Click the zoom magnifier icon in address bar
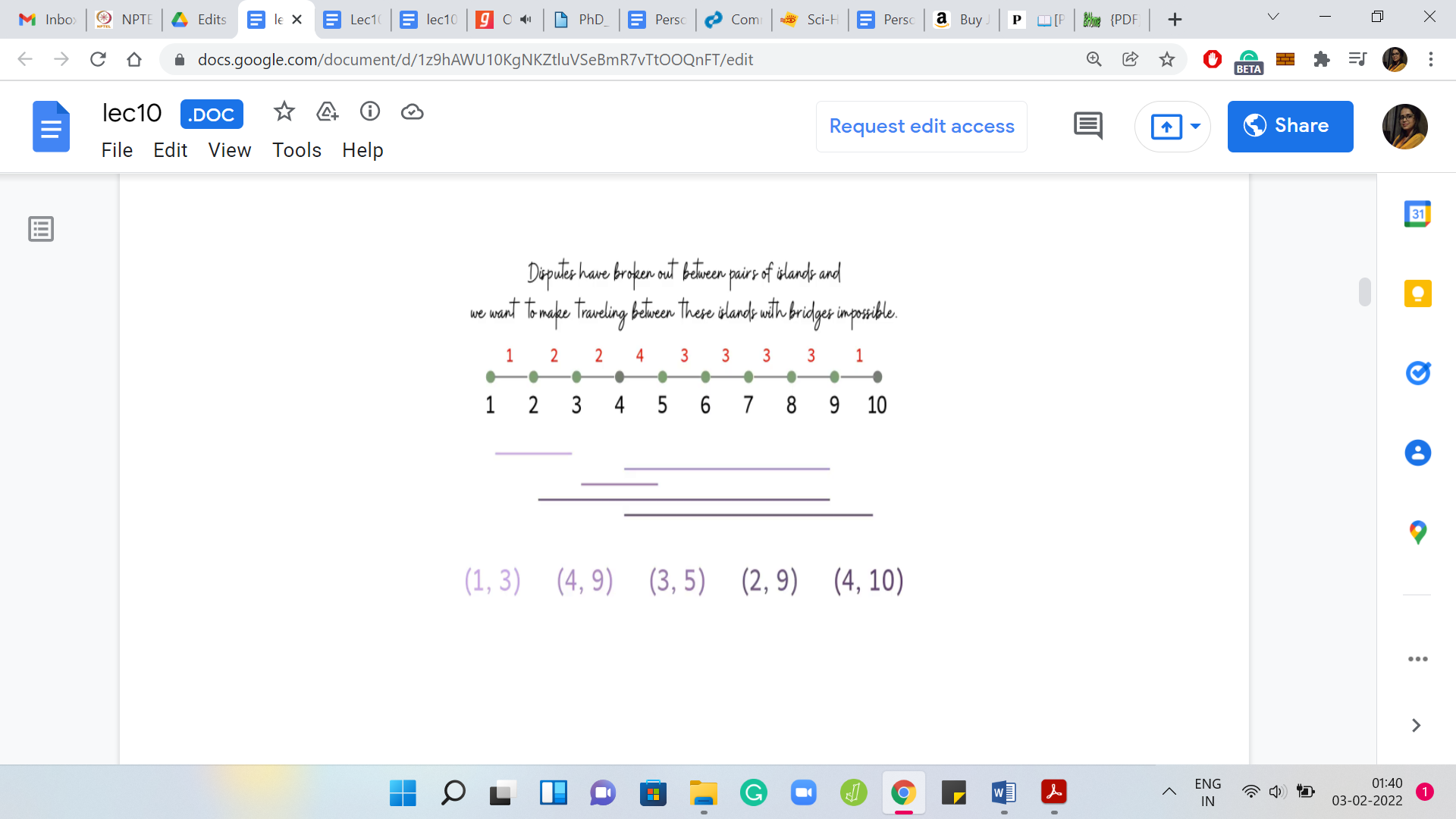1456x819 pixels. click(x=1094, y=59)
